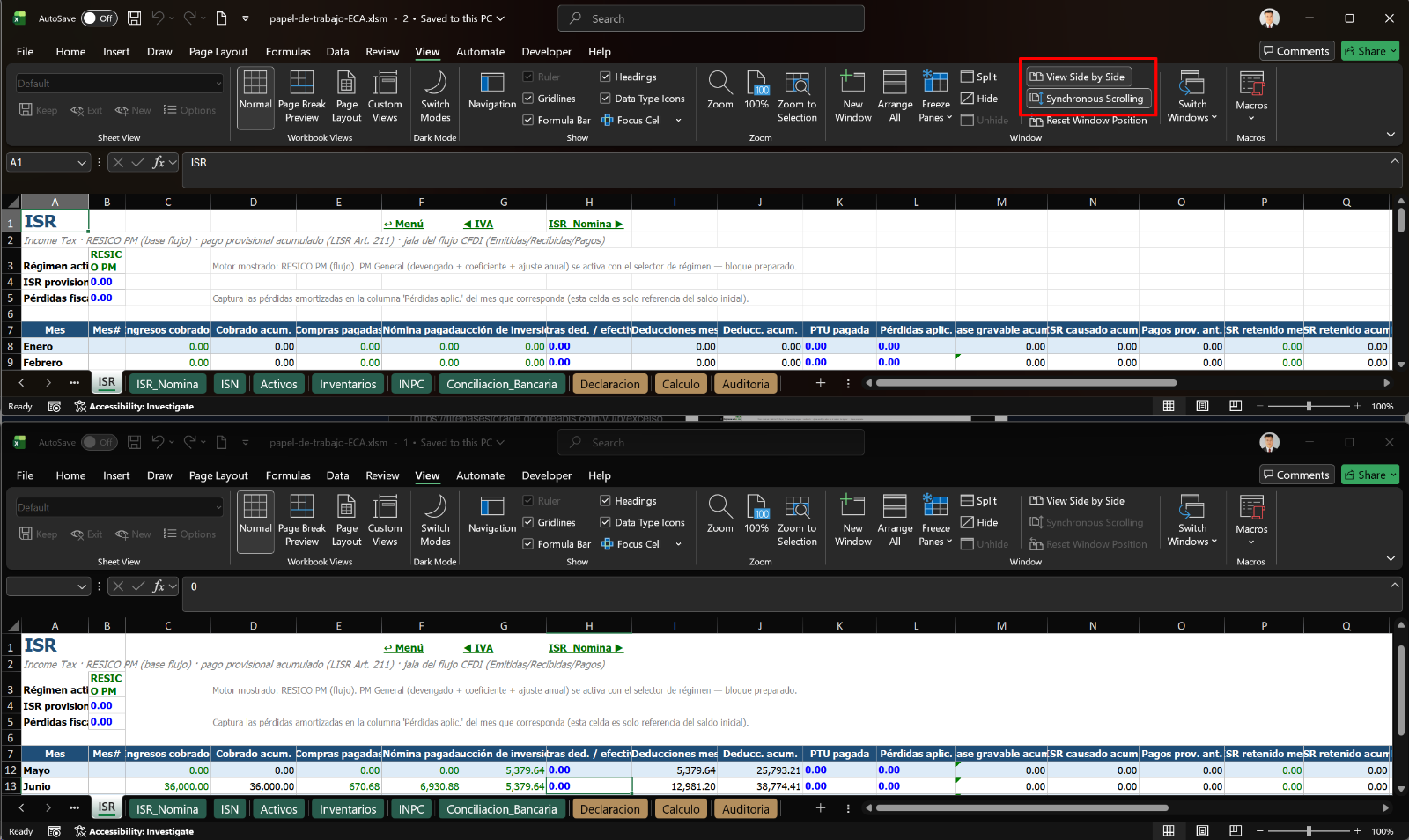Follow ISR_Nomina link in bottom sheet
The width and height of the screenshot is (1409, 840).
click(586, 648)
